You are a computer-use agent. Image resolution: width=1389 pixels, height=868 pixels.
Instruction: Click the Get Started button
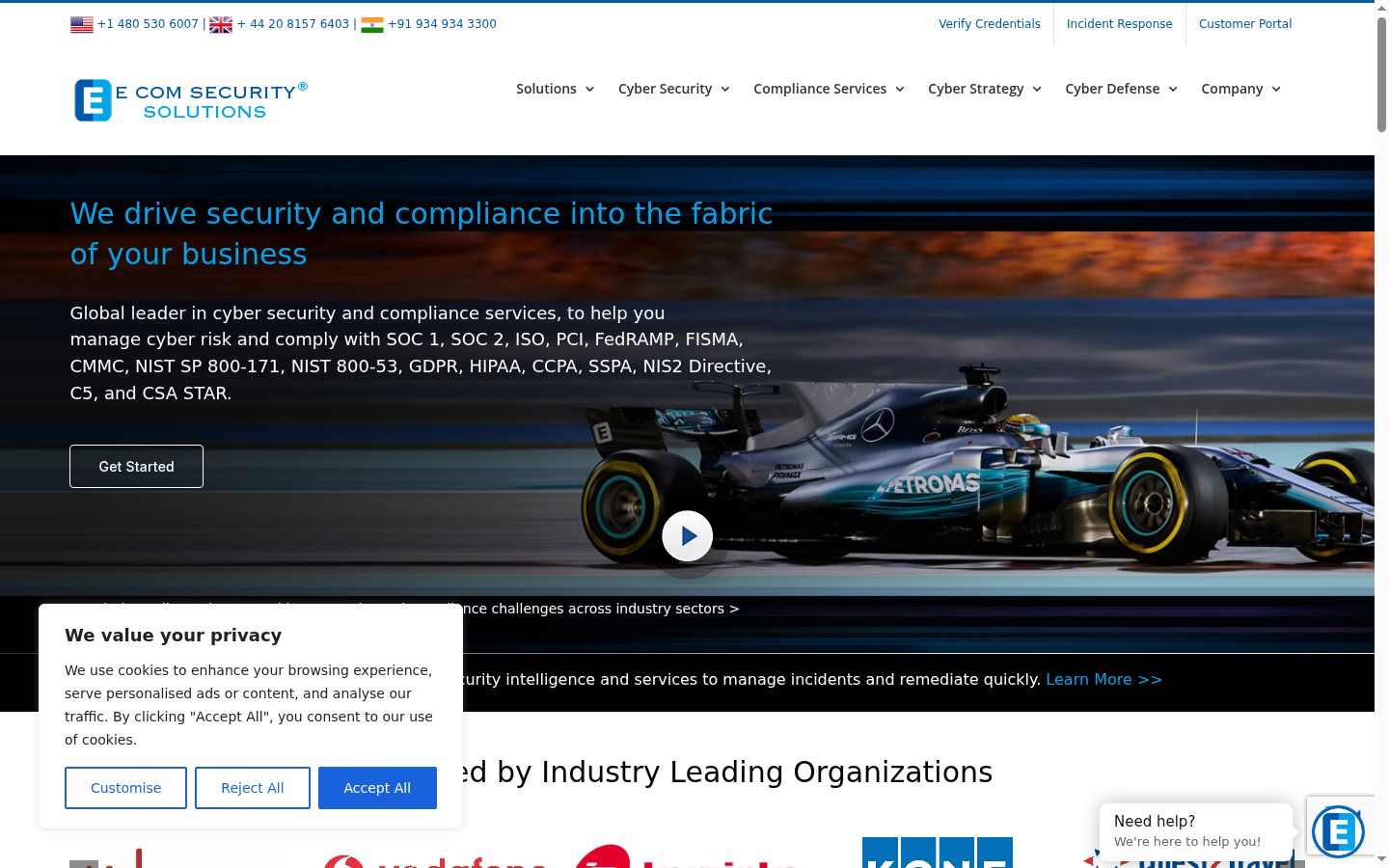point(136,467)
